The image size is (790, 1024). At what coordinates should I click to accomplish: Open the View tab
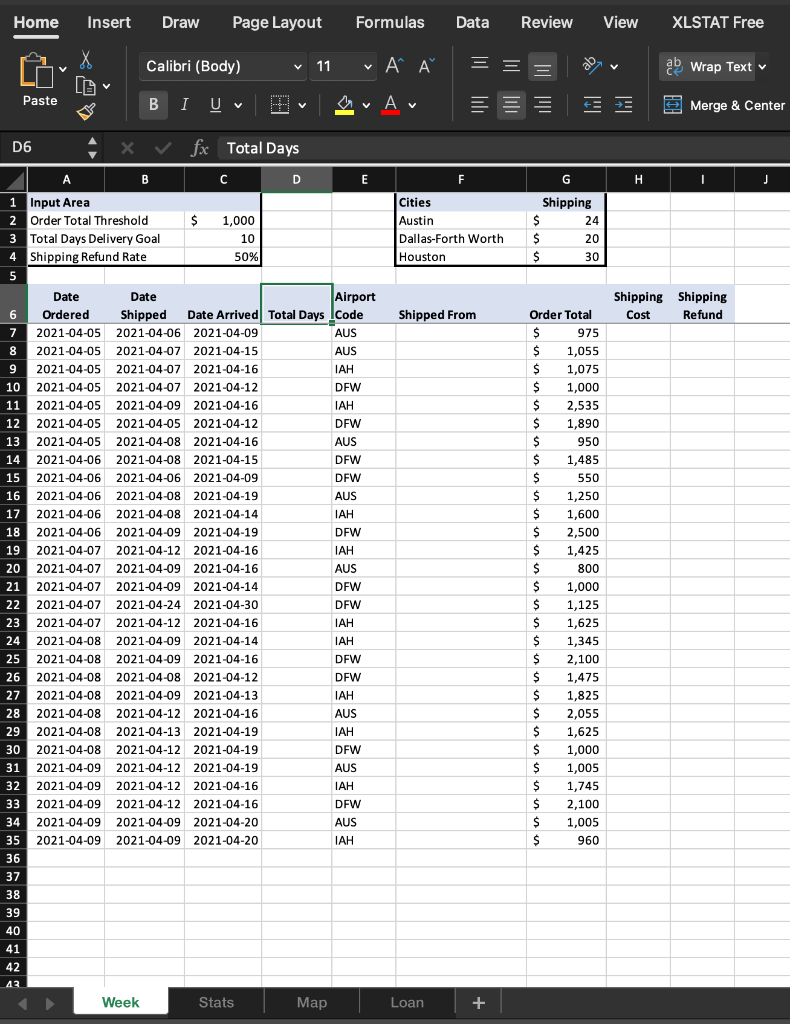coord(620,22)
